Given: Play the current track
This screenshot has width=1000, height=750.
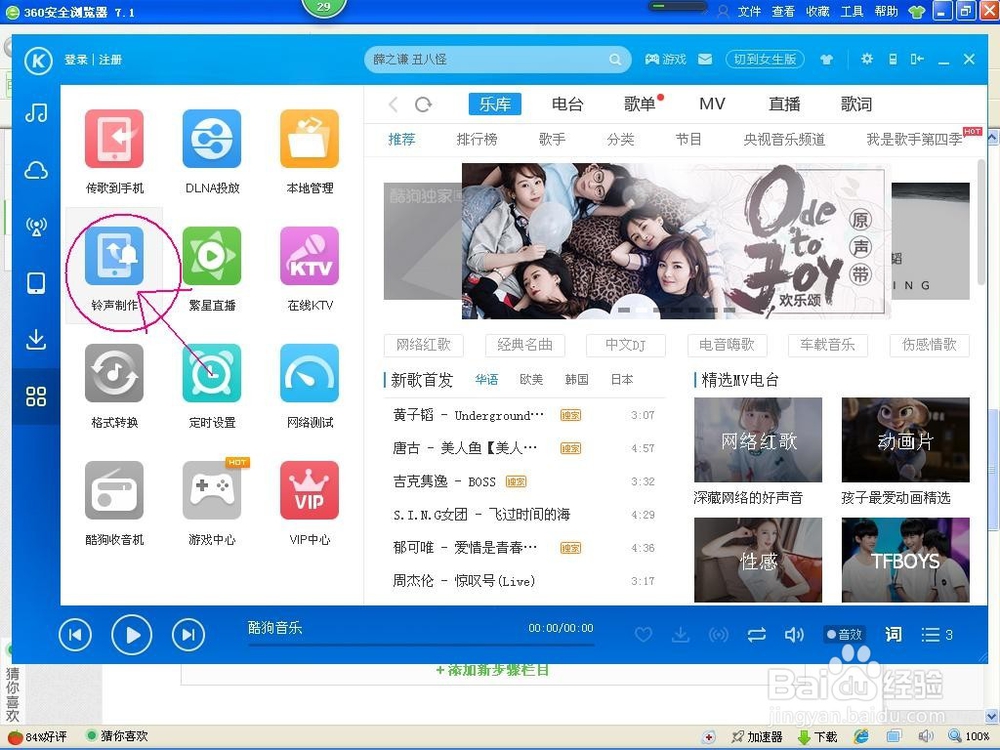Looking at the screenshot, I should [x=131, y=635].
